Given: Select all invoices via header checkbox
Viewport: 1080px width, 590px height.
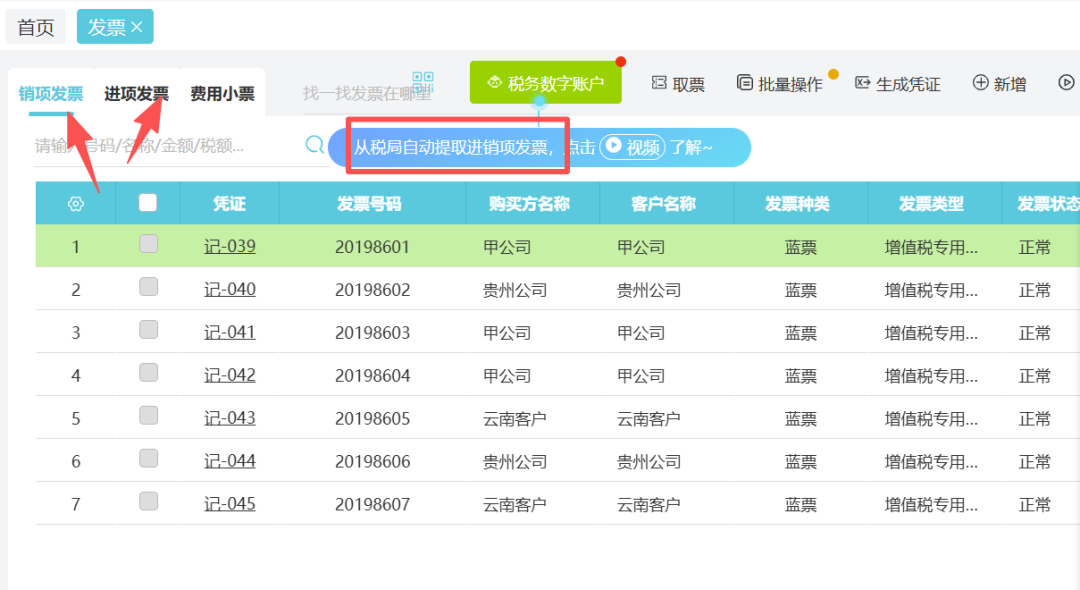Looking at the screenshot, I should click(148, 202).
